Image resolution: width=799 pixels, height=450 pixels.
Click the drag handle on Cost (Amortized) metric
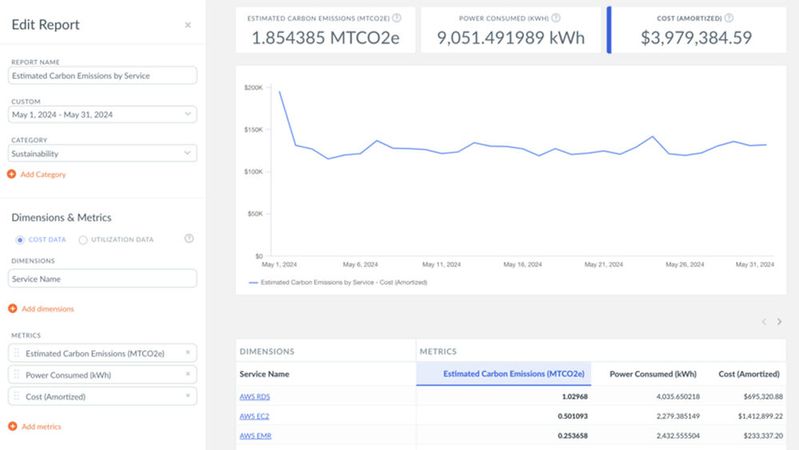(16, 397)
